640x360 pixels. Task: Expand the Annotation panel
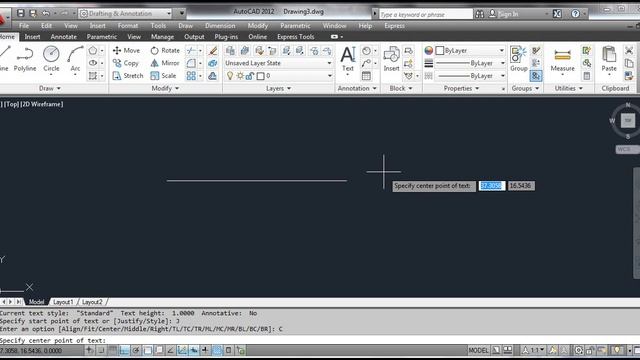click(x=357, y=88)
